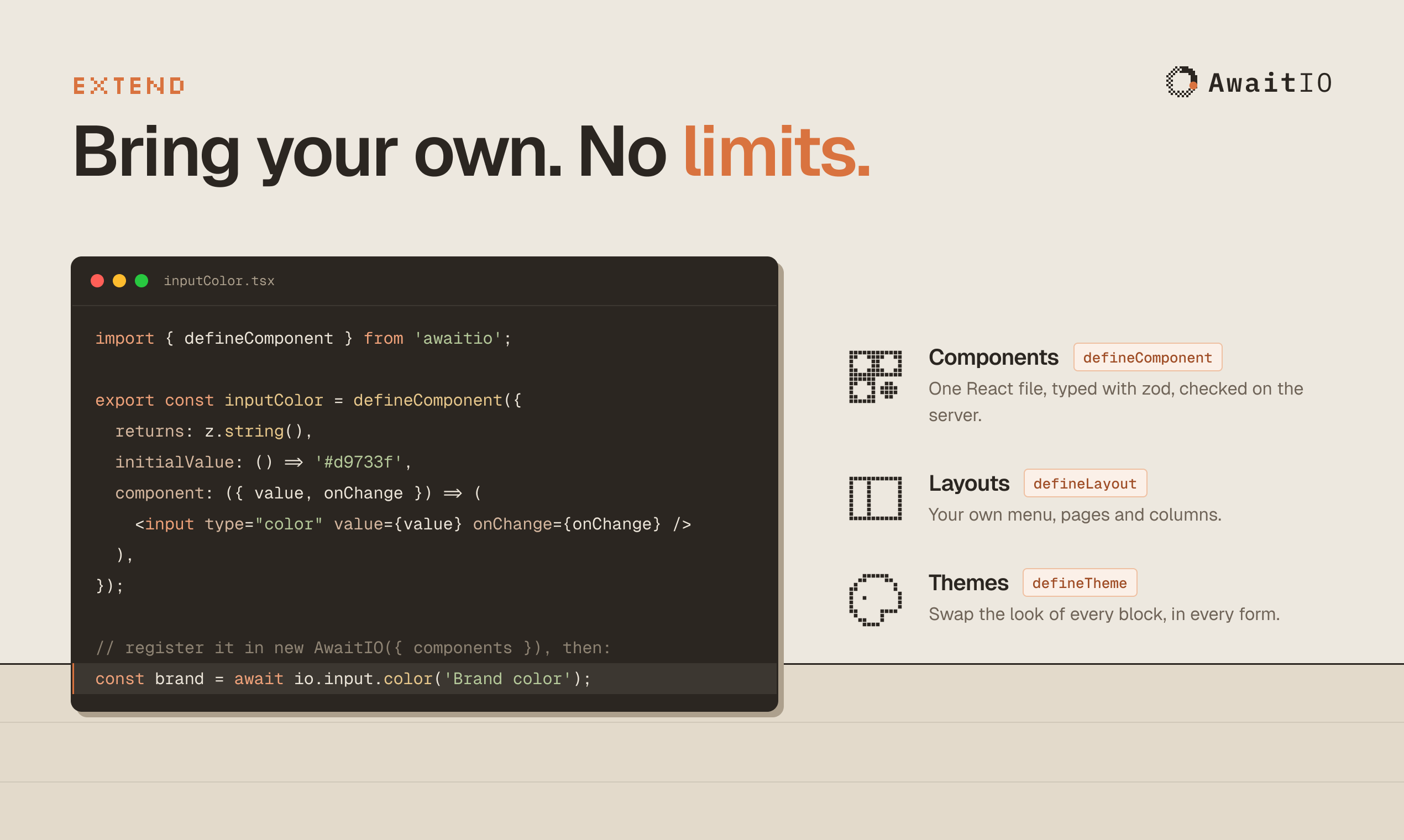Click the defineLayout code badge
Viewport: 1404px width, 840px height.
pos(1085,484)
